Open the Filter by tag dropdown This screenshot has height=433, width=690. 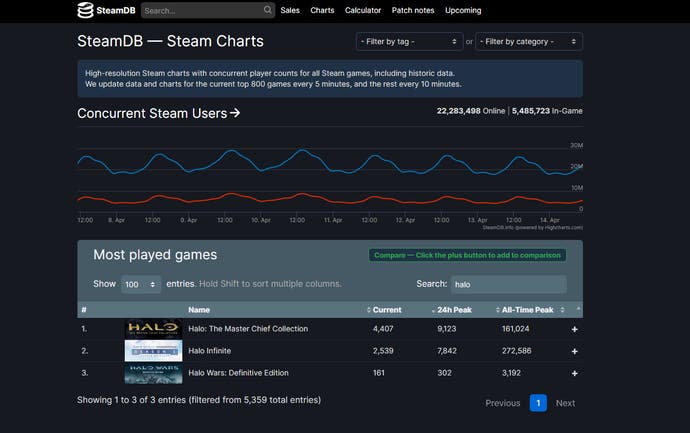(x=409, y=41)
